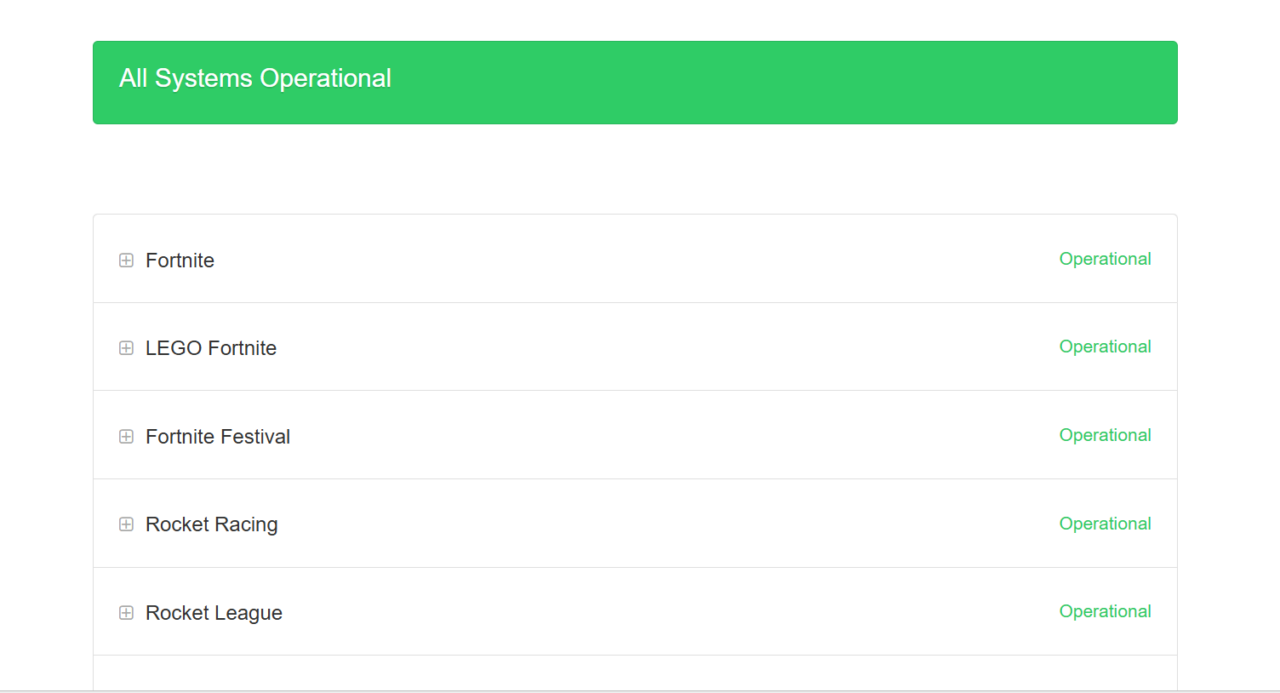The height and width of the screenshot is (693, 1280).
Task: Select the Fortnite Festival name text
Action: pyautogui.click(x=218, y=436)
